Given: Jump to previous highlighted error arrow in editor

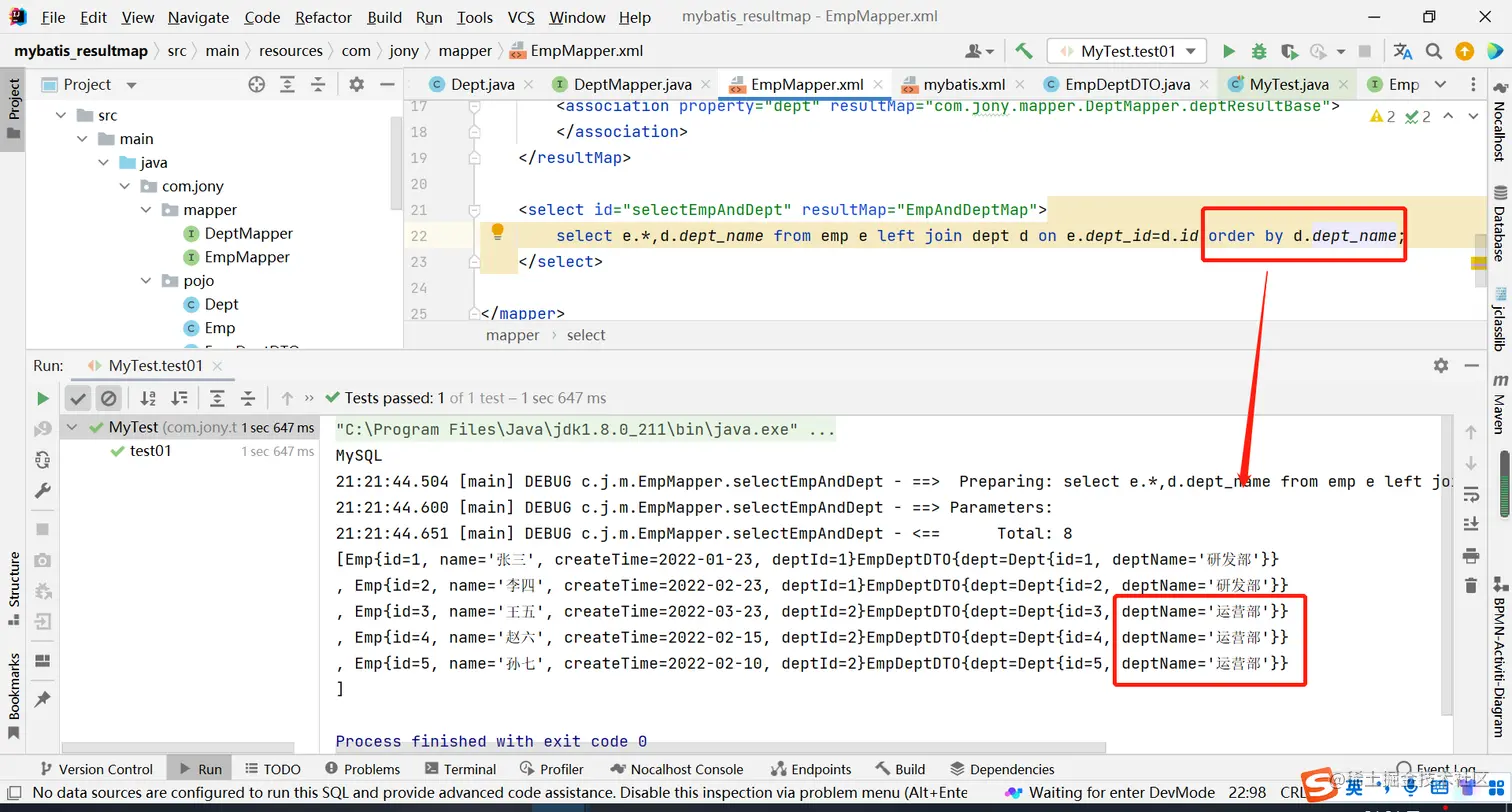Looking at the screenshot, I should 1447,117.
